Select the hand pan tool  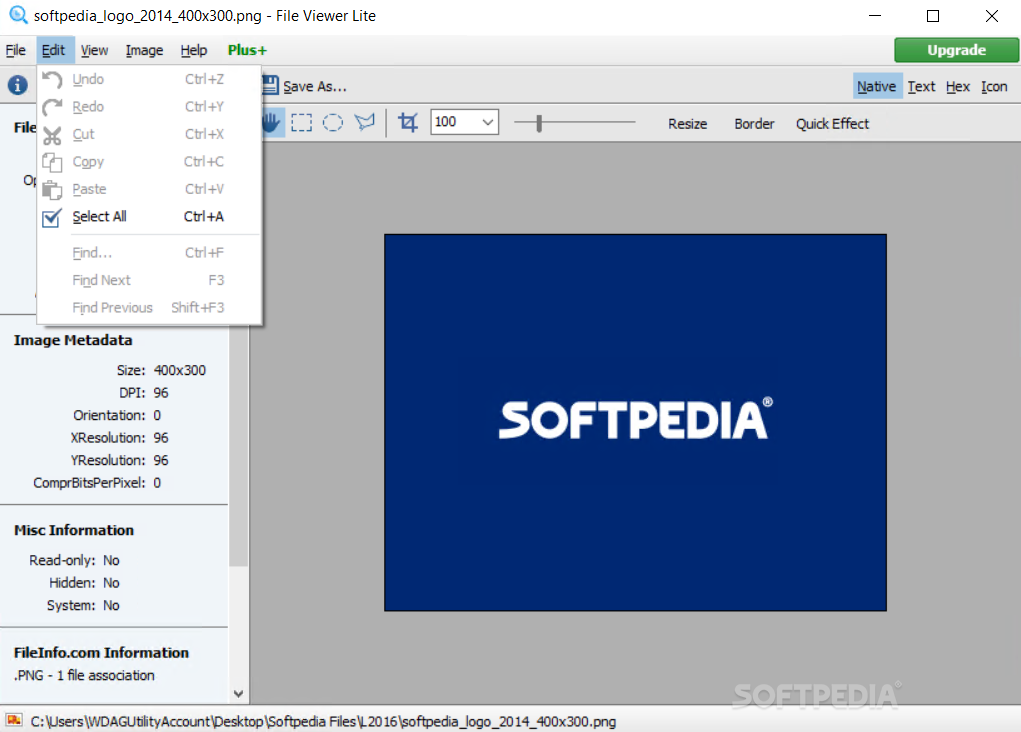click(272, 122)
